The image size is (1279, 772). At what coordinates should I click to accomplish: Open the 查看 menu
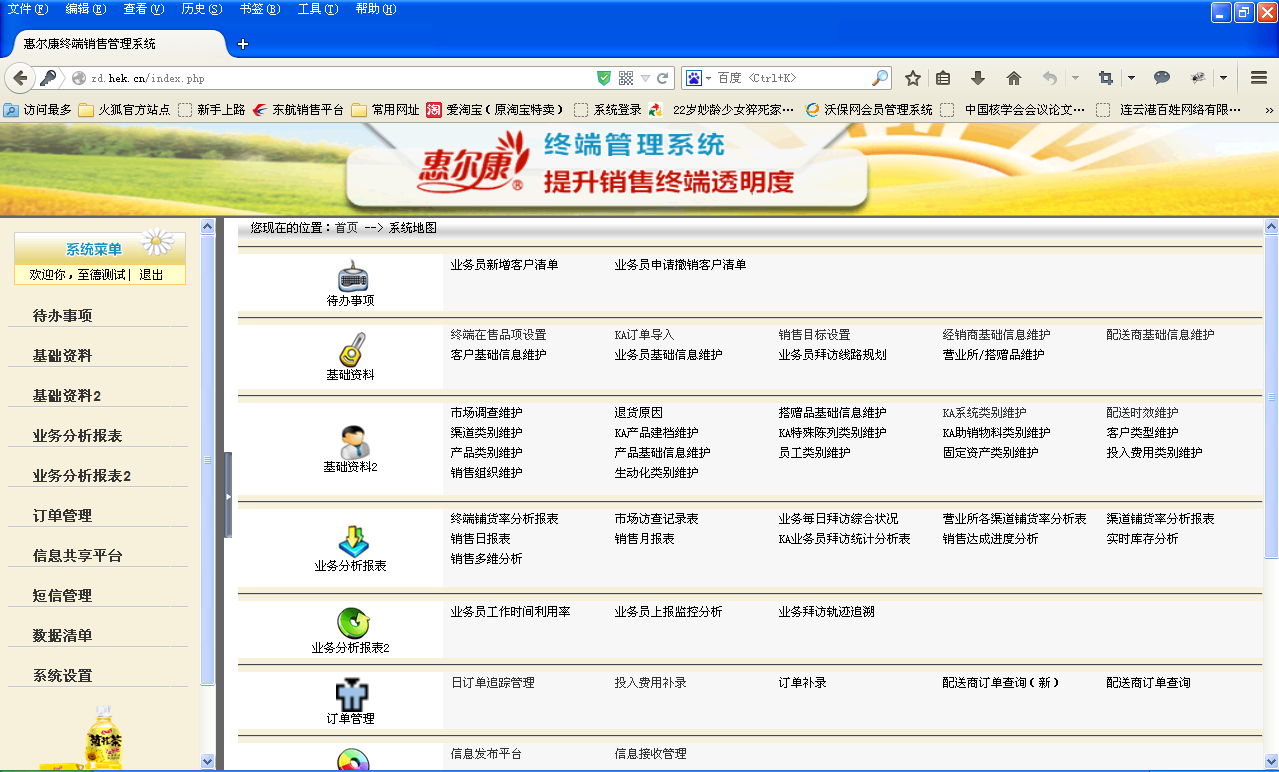click(x=144, y=9)
